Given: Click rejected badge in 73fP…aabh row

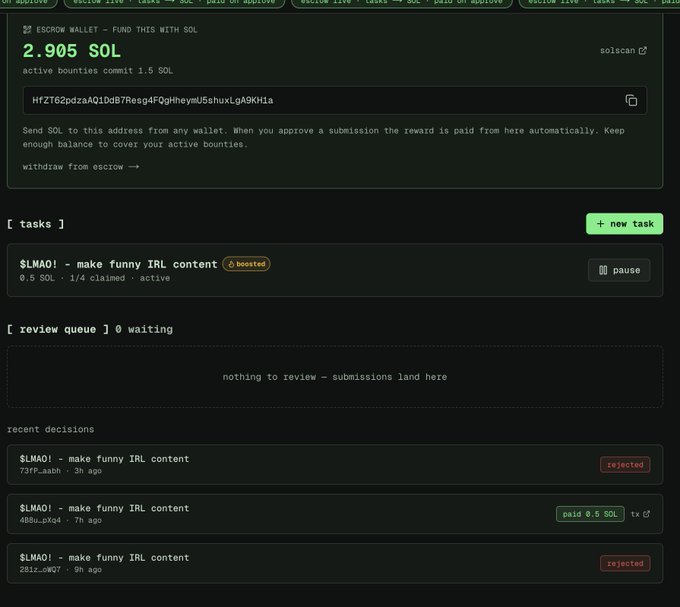Looking at the screenshot, I should click(625, 465).
